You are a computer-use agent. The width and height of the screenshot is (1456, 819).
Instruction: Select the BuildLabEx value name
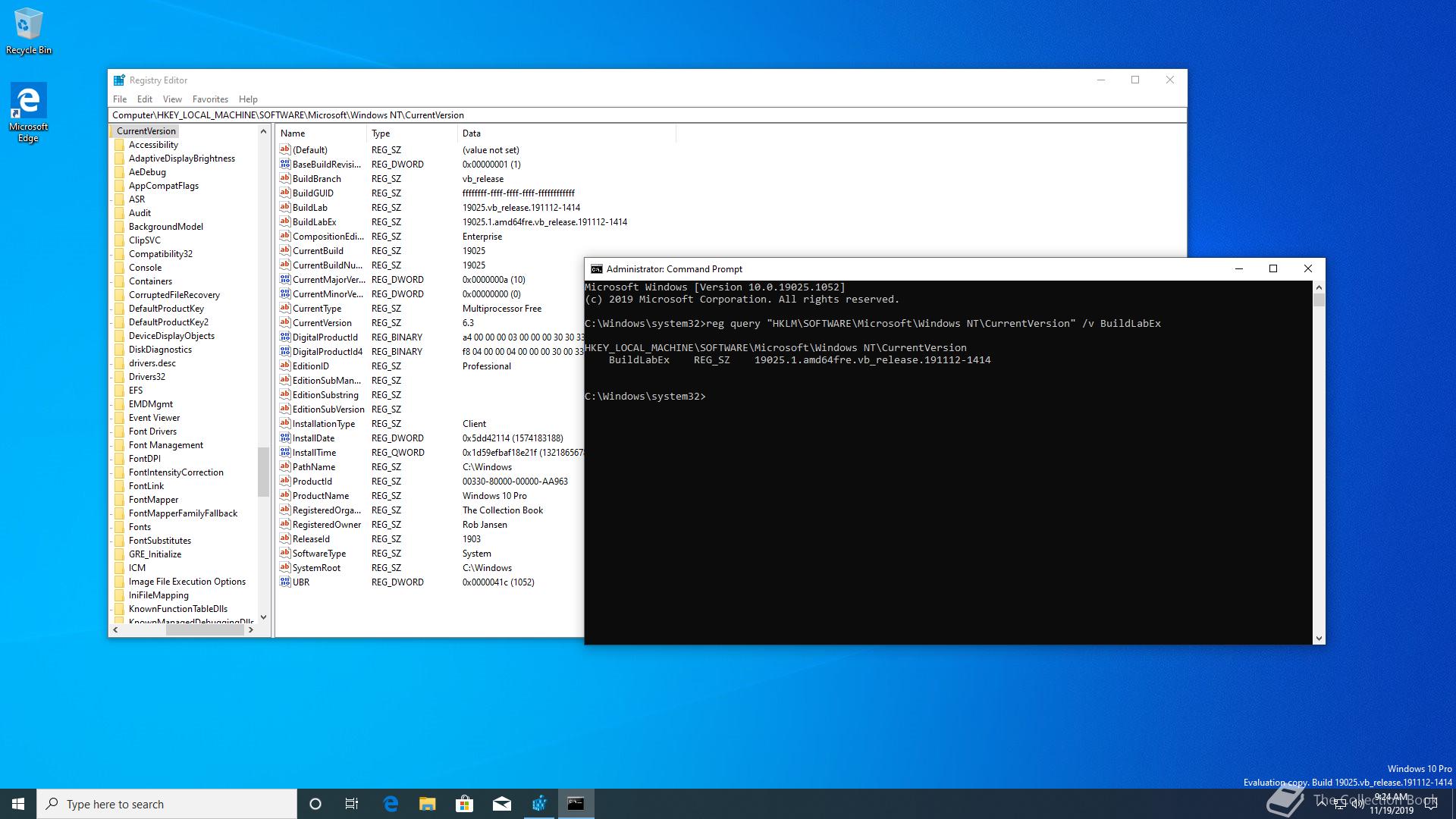(x=314, y=222)
